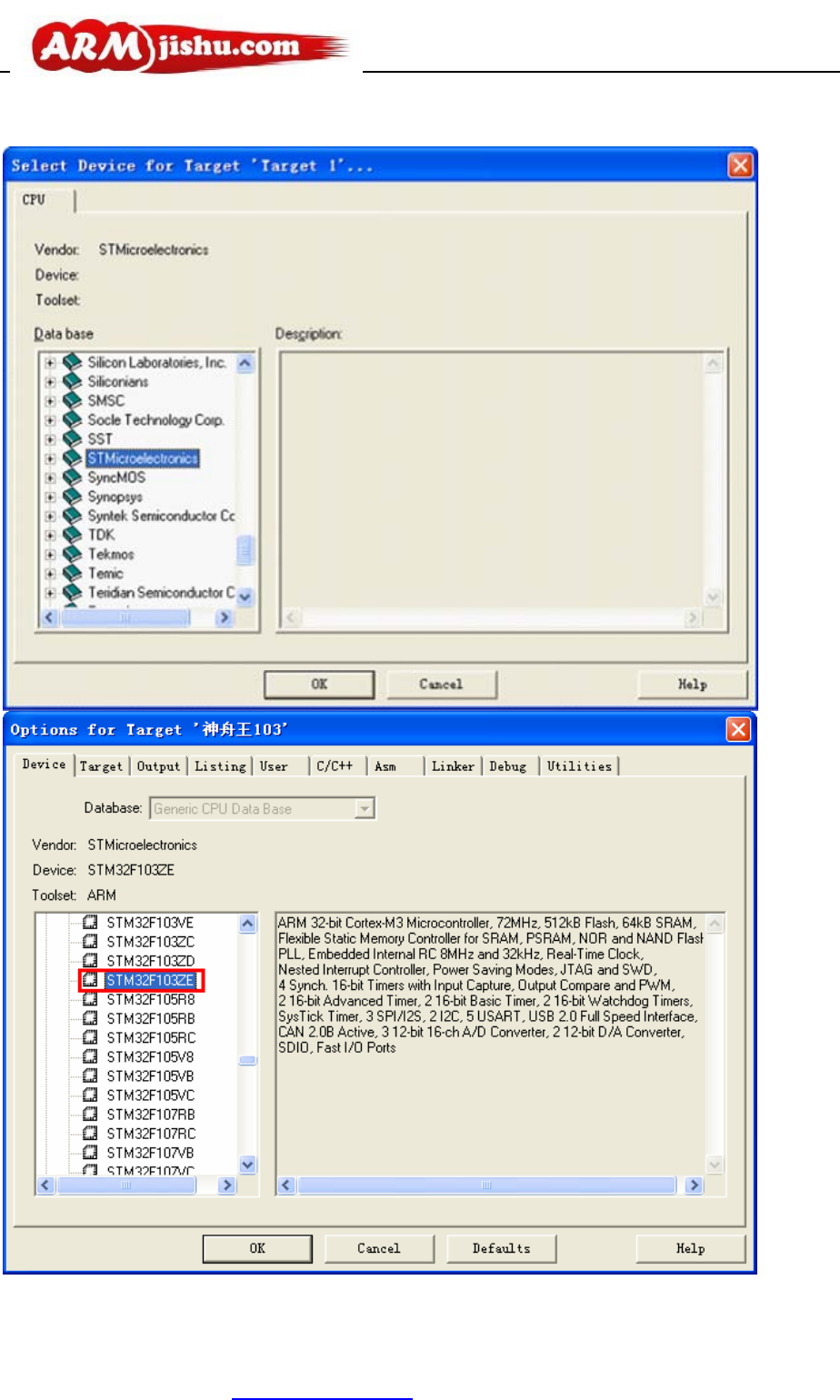Click the STMicroelectronics book icon

pos(72,458)
